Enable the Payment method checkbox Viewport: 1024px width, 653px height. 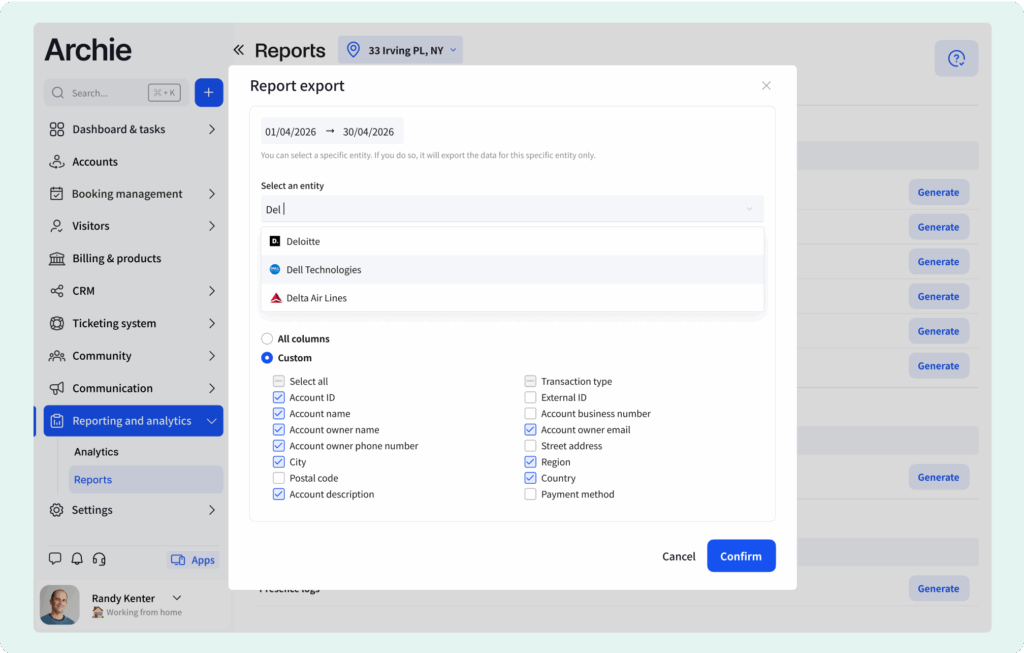[x=531, y=495]
